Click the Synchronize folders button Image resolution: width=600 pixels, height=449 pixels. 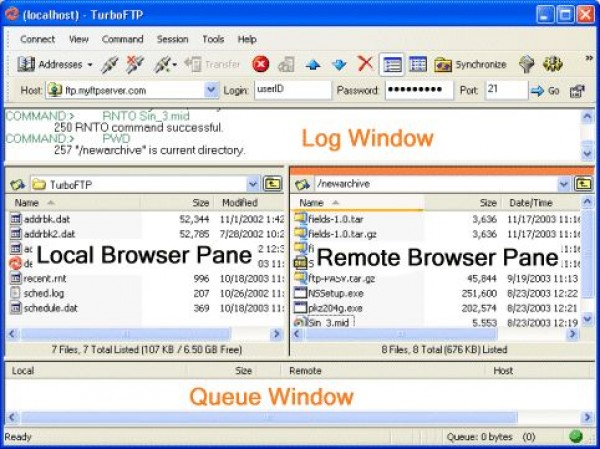point(470,64)
